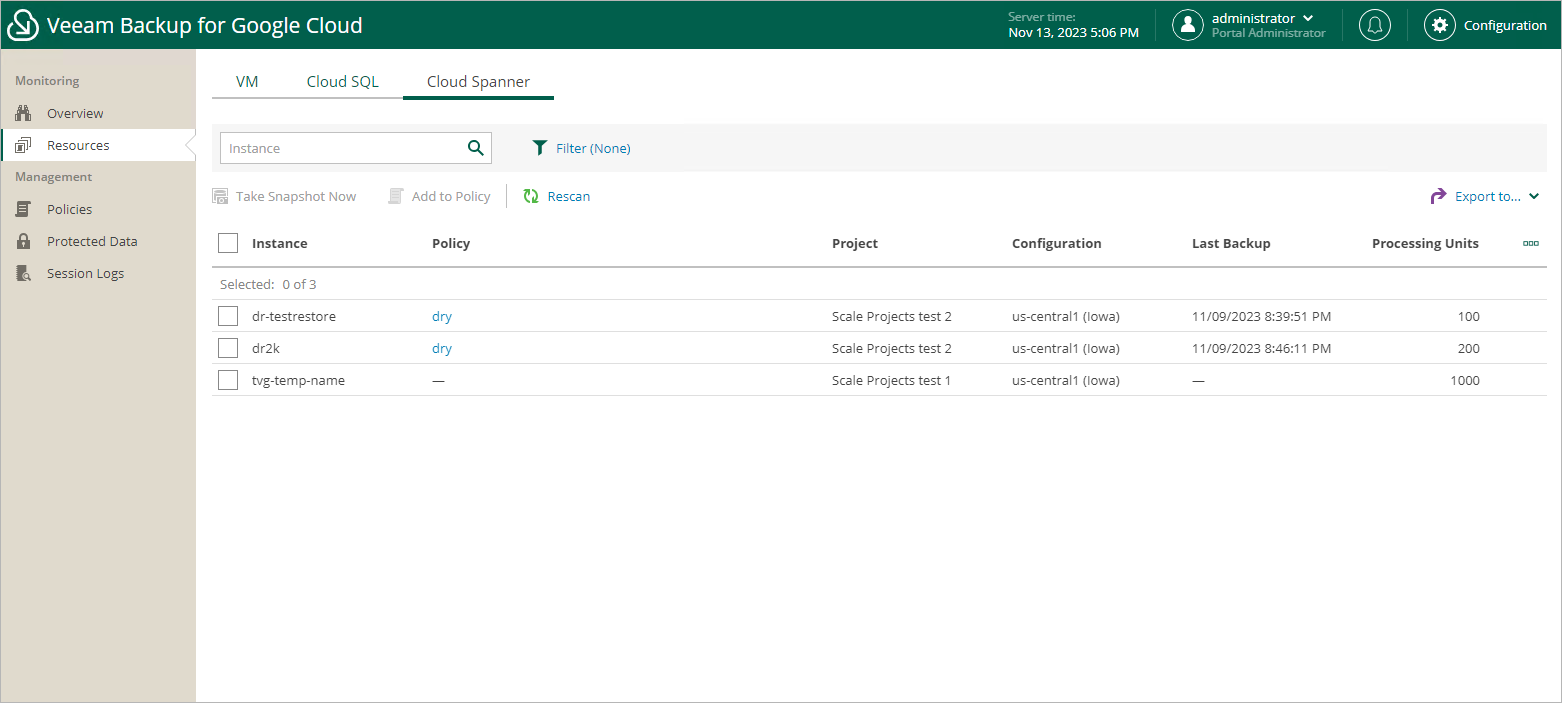
Task: Sort by the Project column header
Action: (855, 243)
